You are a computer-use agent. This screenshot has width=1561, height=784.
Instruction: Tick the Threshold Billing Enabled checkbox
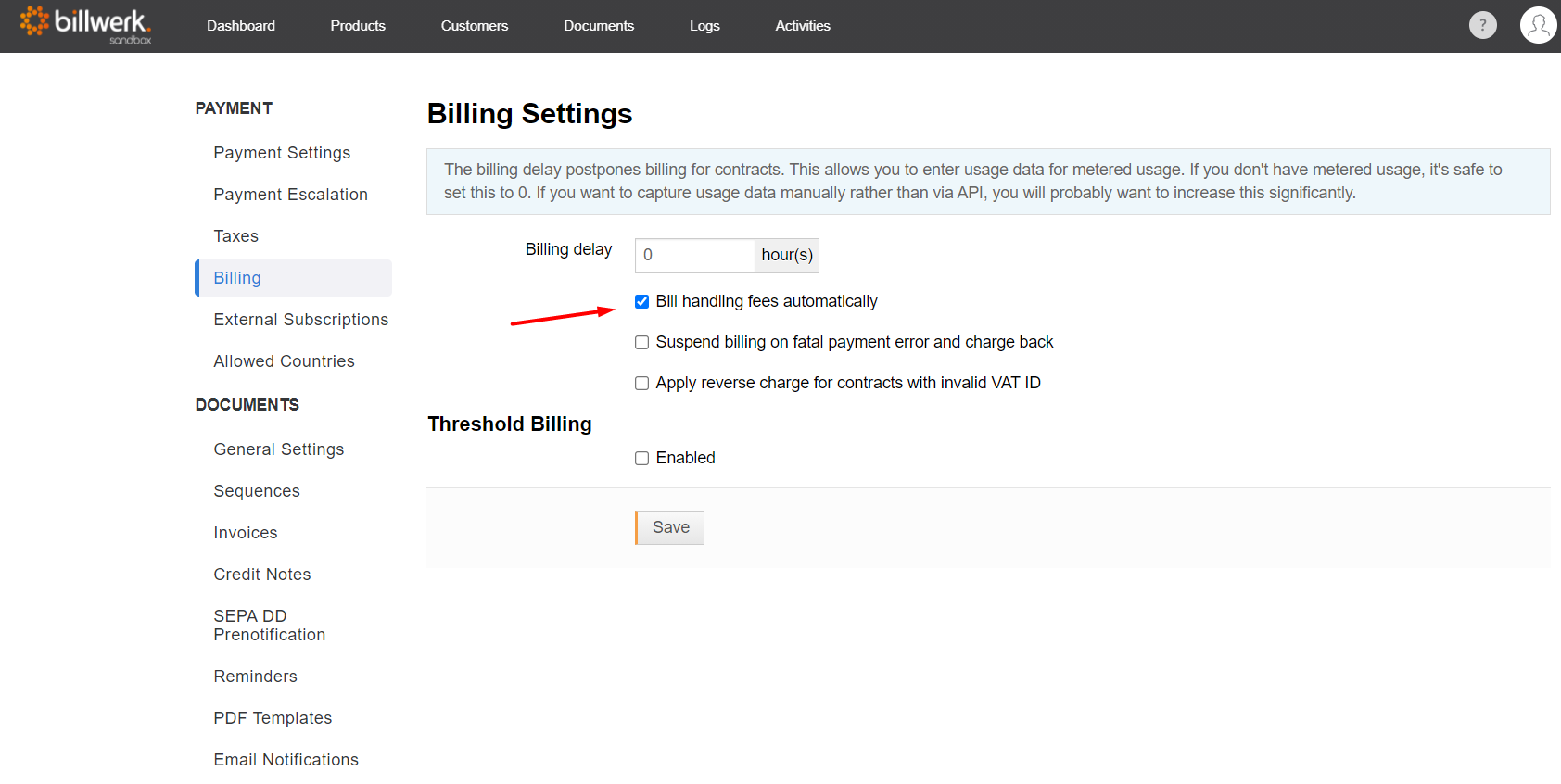click(641, 459)
